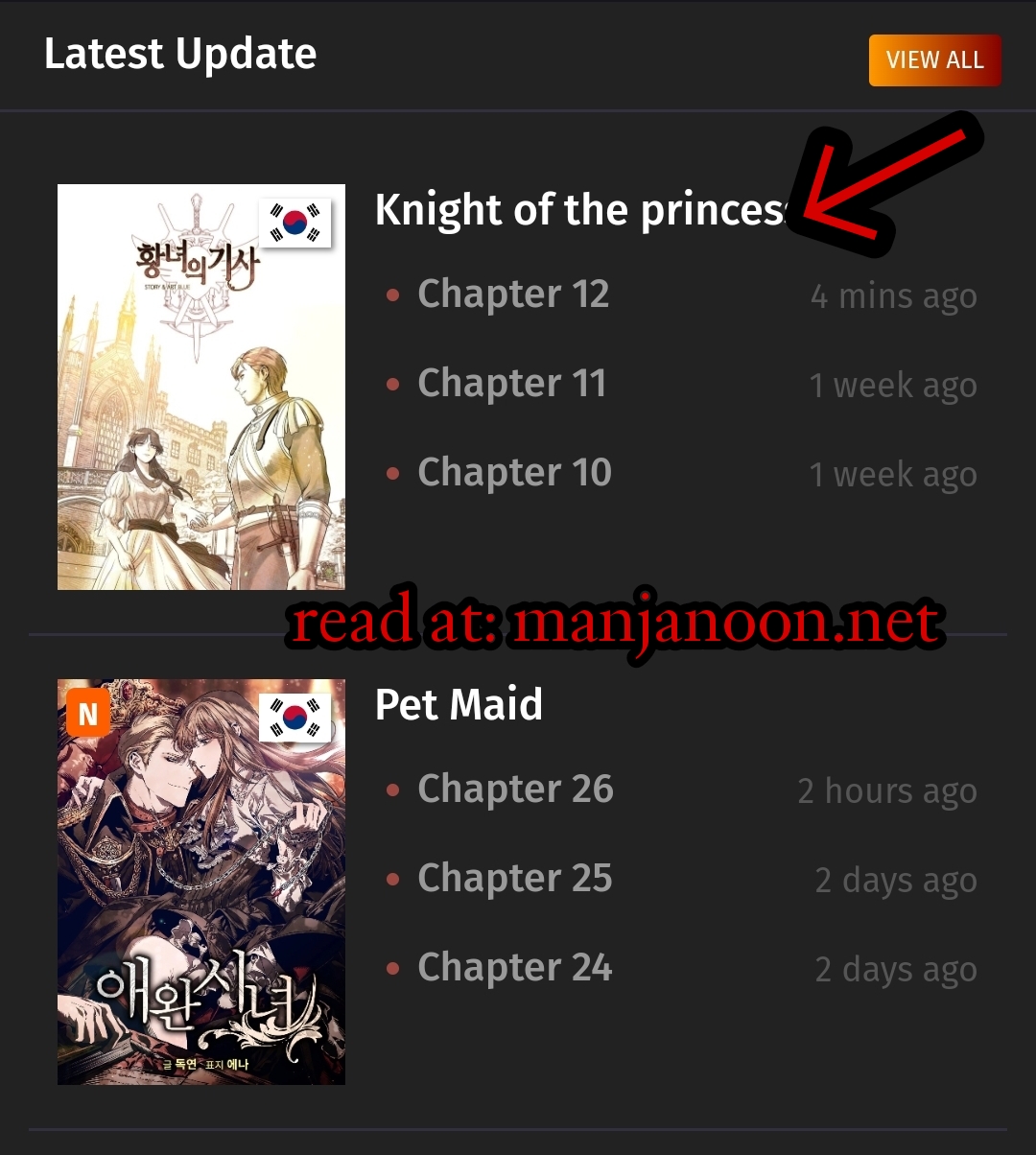Click Korean flag badge on Pet Maid cover
The height and width of the screenshot is (1155, 1036).
(295, 718)
